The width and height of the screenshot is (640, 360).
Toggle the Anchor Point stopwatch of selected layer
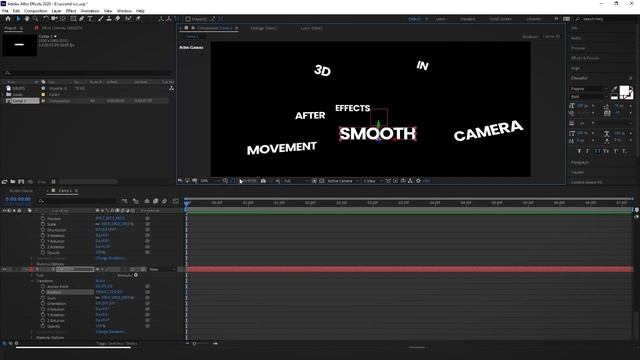(43, 287)
